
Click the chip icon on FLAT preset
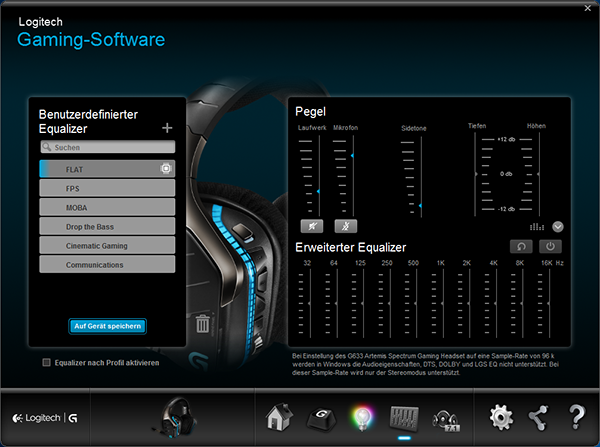click(x=166, y=168)
